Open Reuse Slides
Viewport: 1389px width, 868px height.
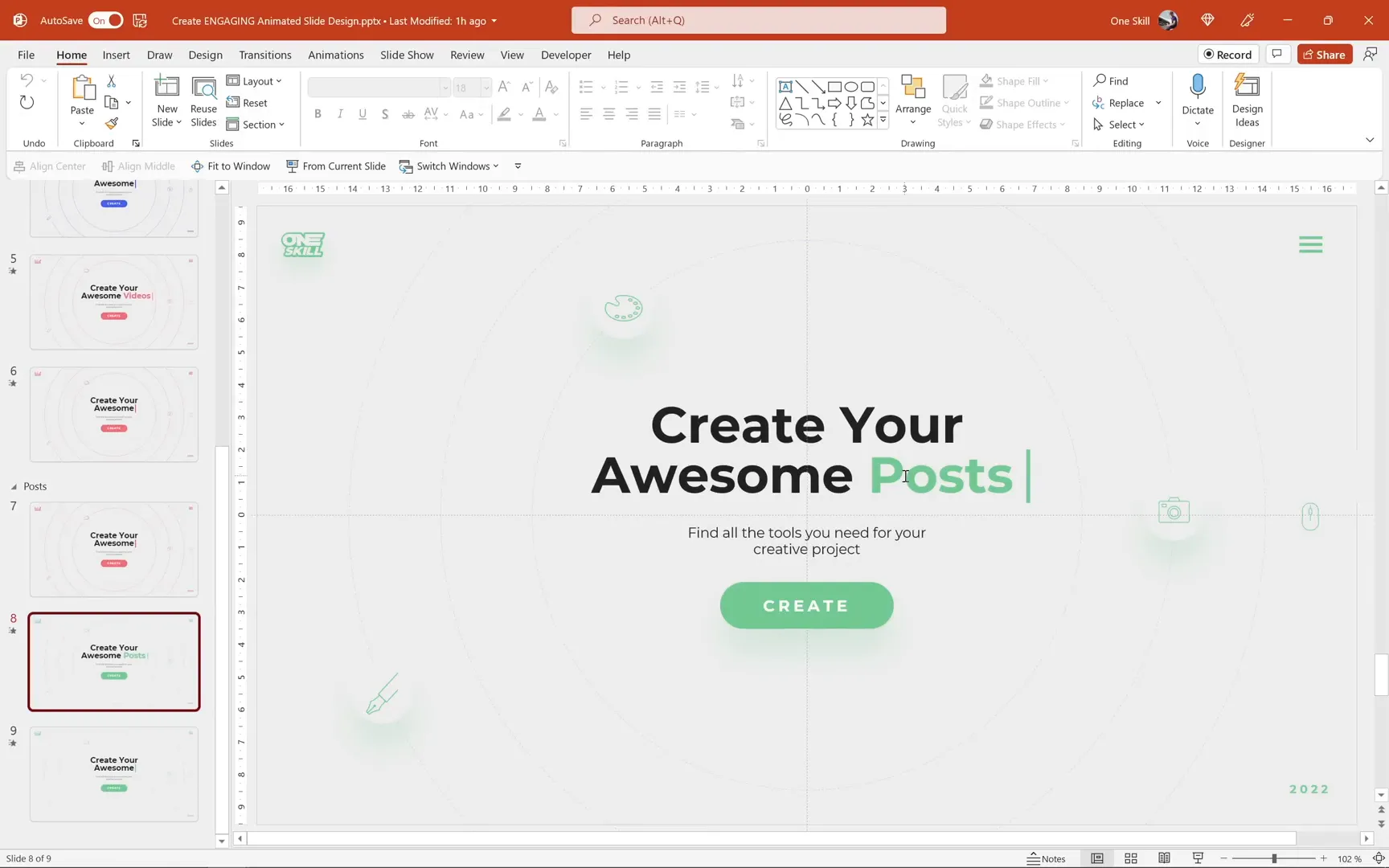(x=203, y=101)
